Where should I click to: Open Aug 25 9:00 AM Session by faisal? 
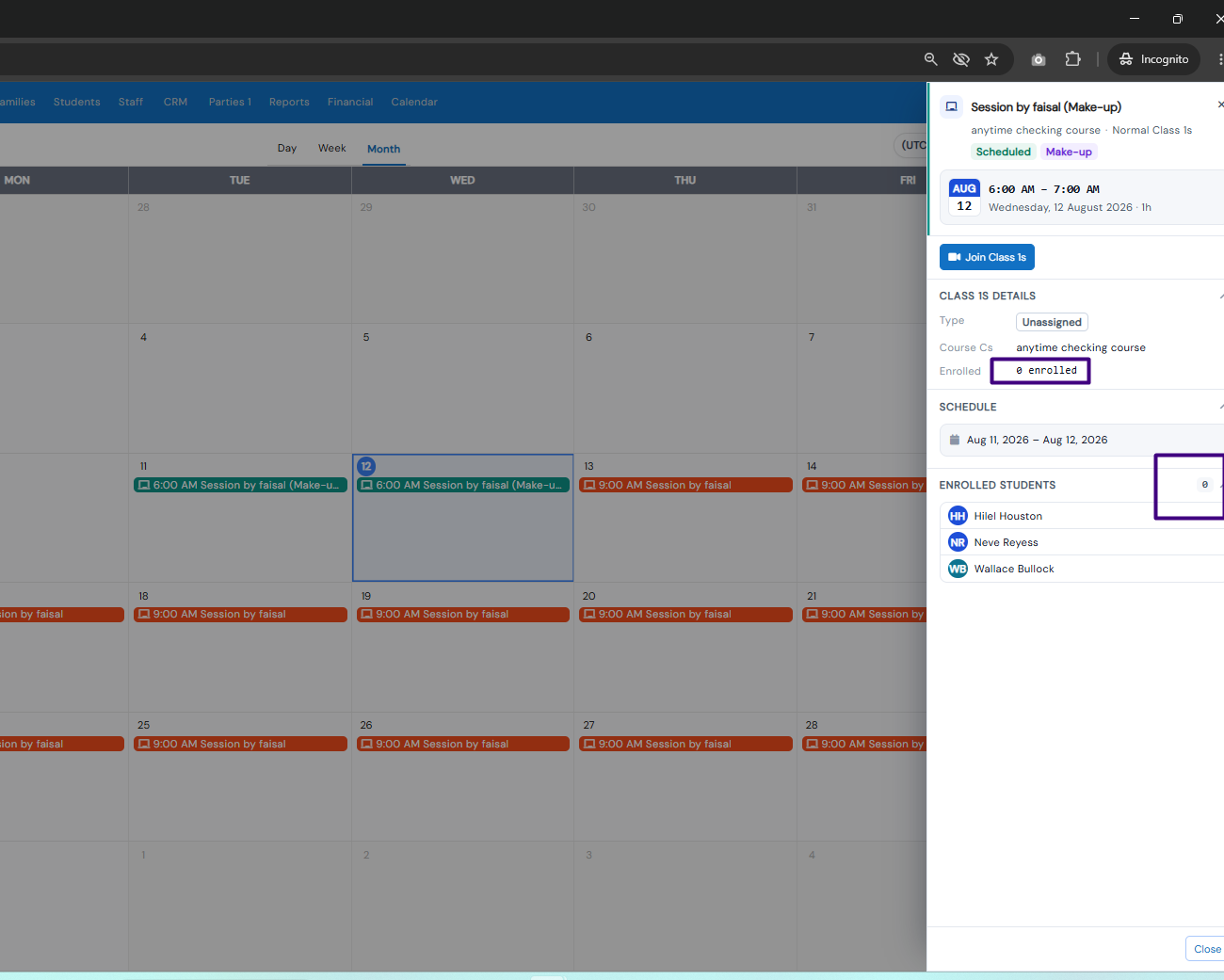pyautogui.click(x=240, y=744)
